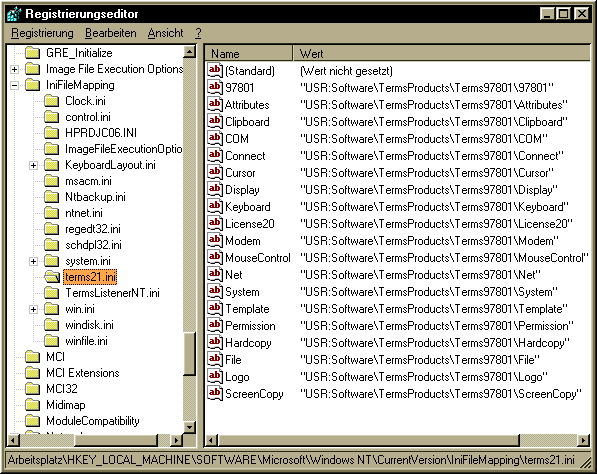This screenshot has width=597, height=474.
Task: Select the Permission value entry
Action: 250,326
